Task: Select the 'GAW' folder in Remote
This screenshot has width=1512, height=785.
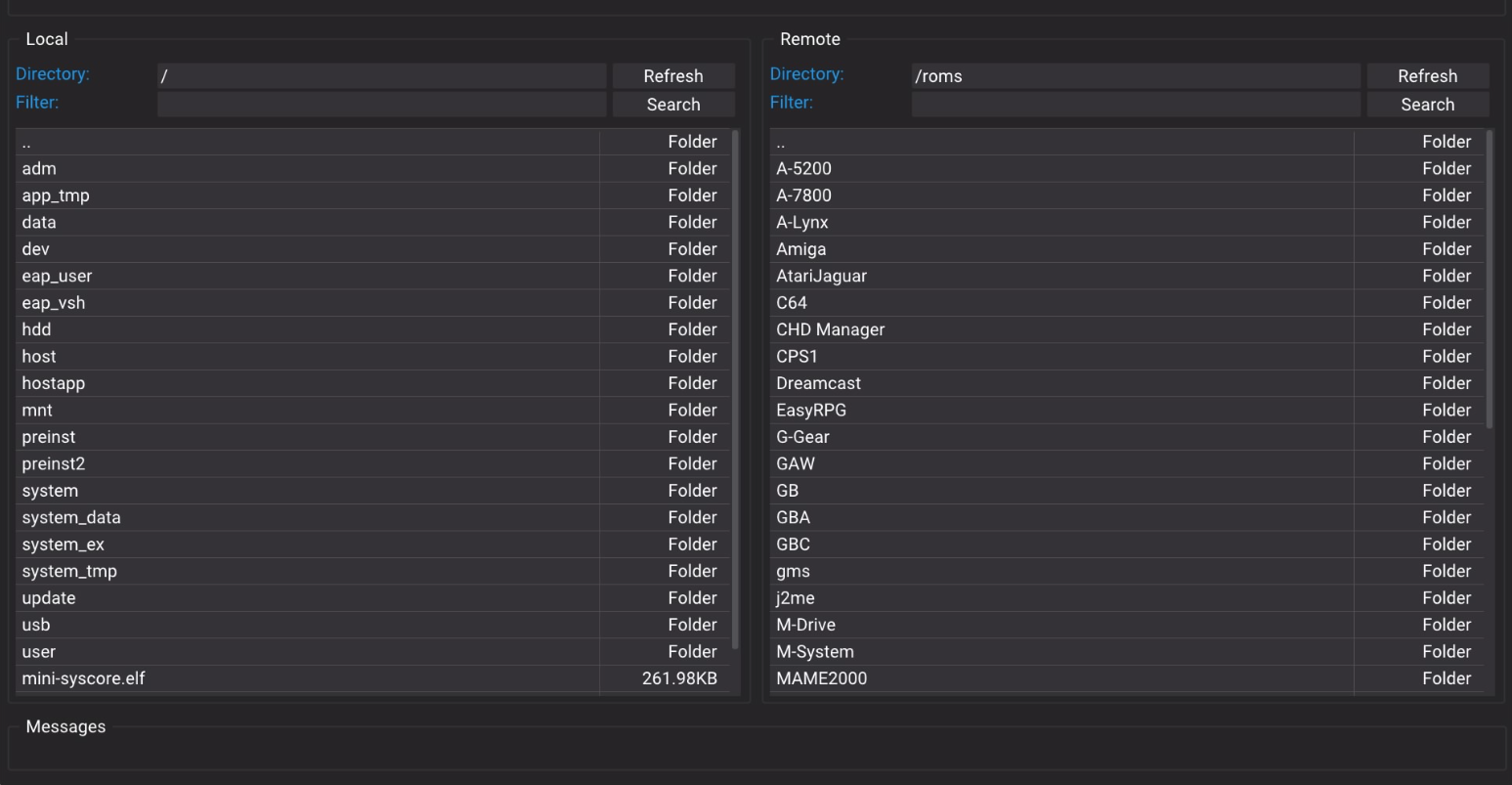Action: tap(1128, 464)
